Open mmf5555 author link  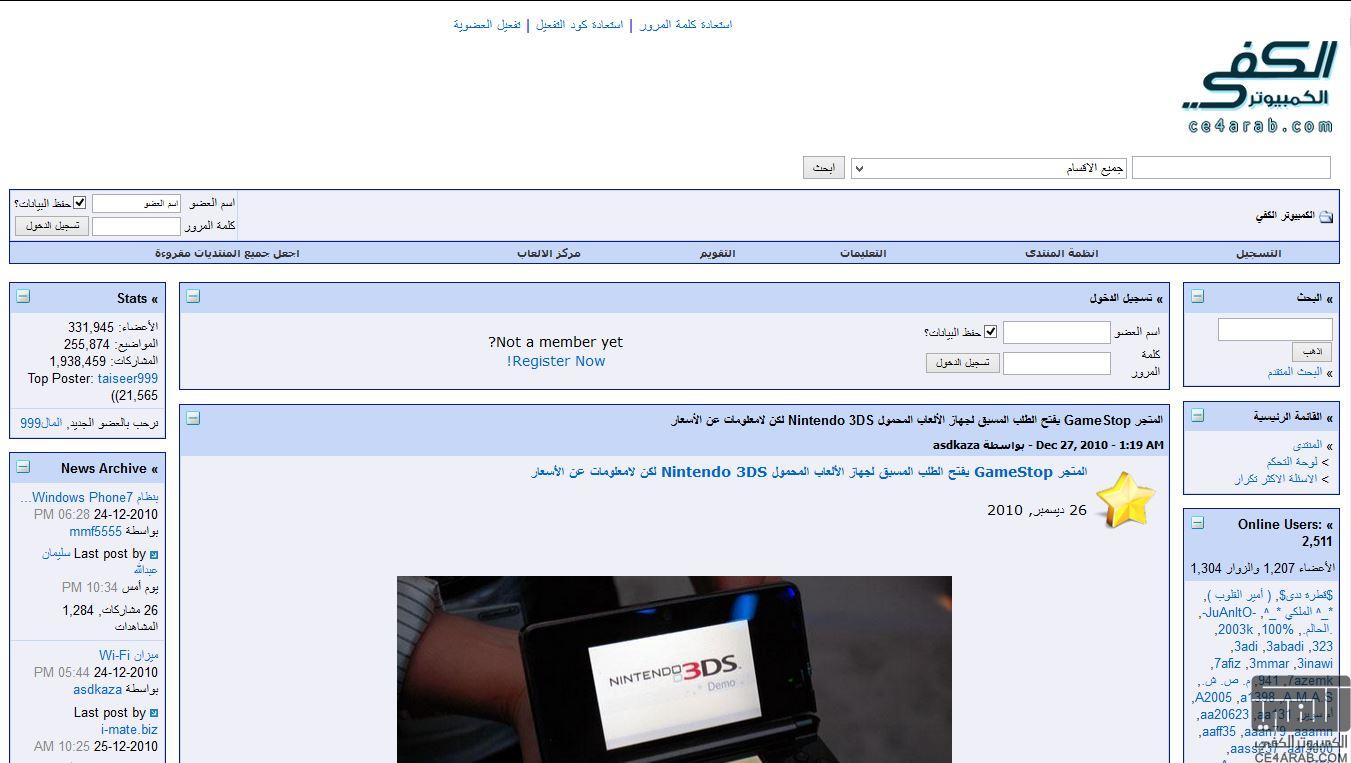(x=95, y=531)
